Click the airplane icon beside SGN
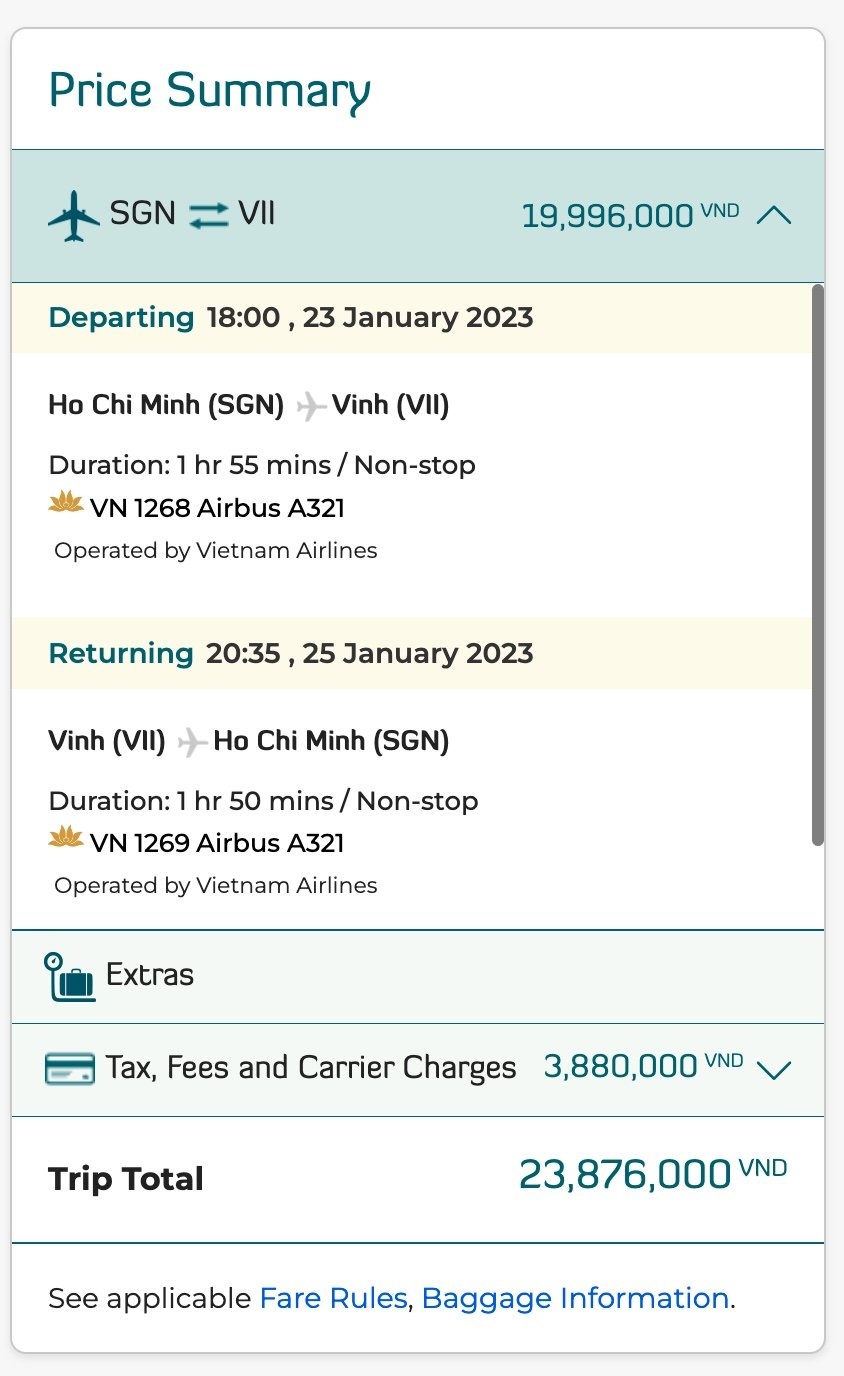This screenshot has height=1376, width=844. click(74, 215)
